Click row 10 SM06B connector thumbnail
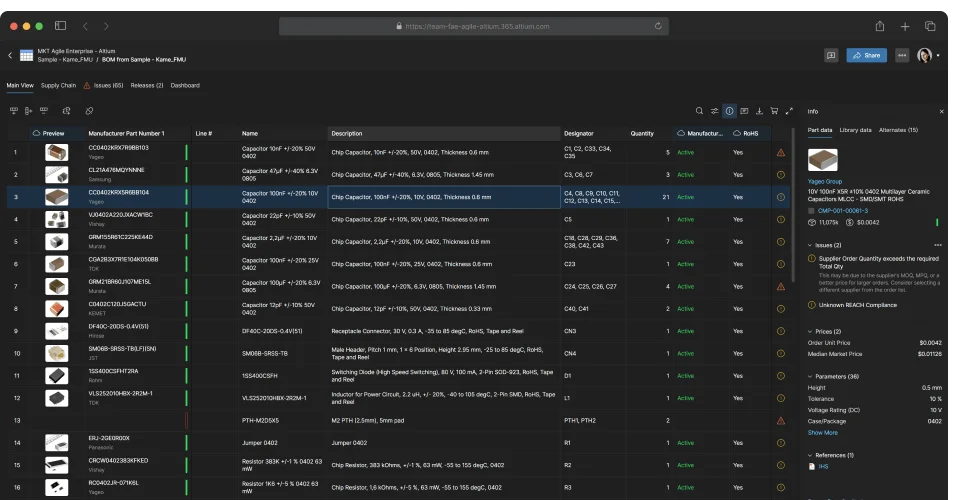The image size is (960, 500). (56, 353)
